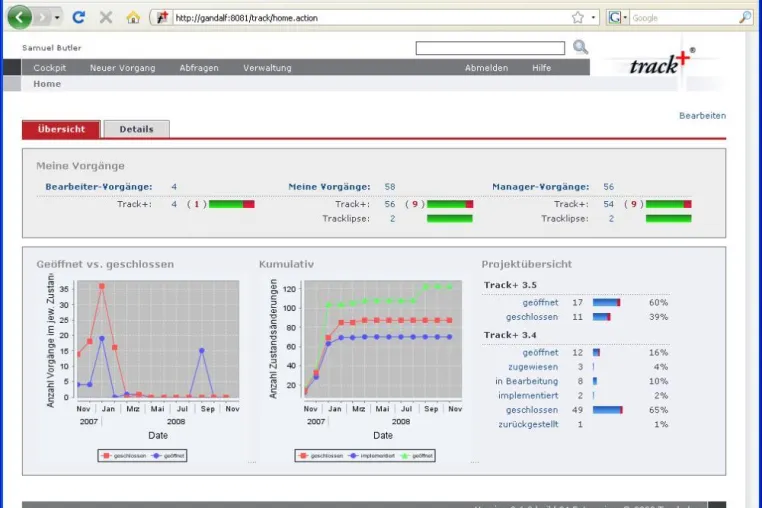The image size is (762, 508).
Task: Click the 60% bar for Track+ 3.5 geöffnet
Action: [x=606, y=302]
